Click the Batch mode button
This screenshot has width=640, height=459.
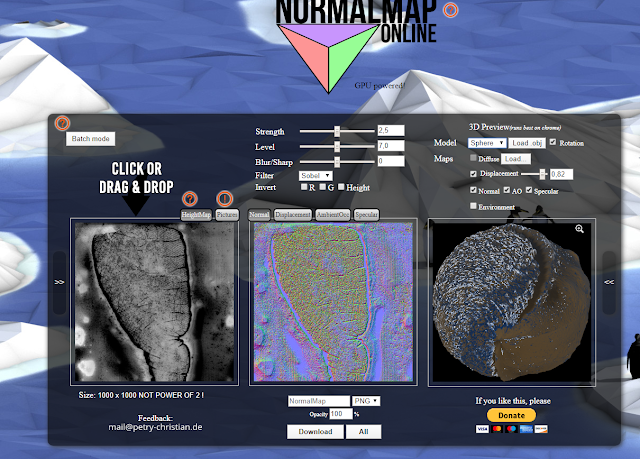point(91,139)
